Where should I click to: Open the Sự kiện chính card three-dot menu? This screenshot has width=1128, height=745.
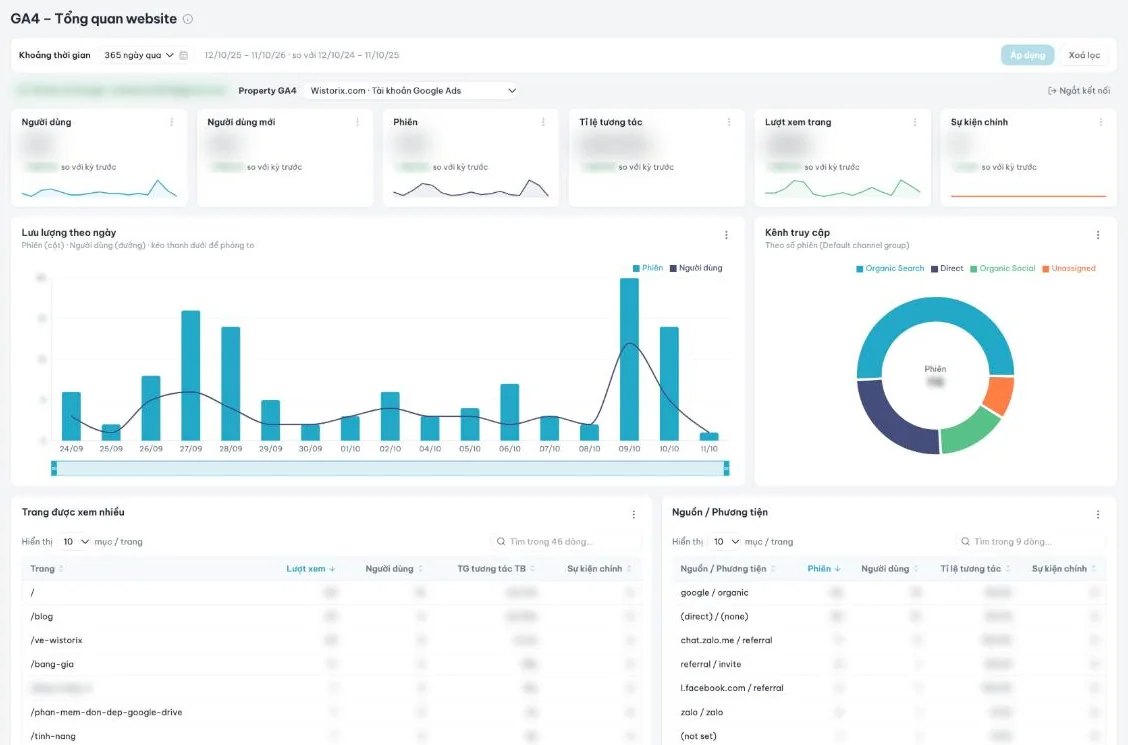tap(1100, 122)
